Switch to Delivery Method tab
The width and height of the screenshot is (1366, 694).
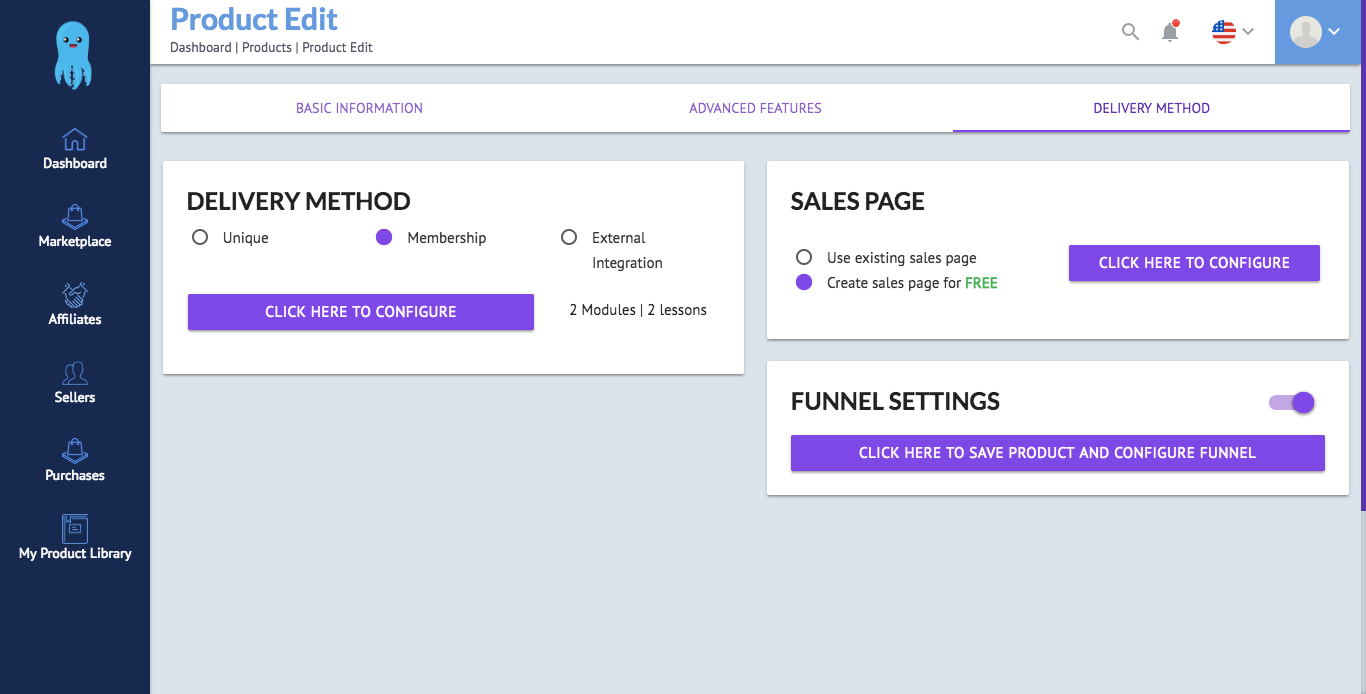click(1151, 108)
